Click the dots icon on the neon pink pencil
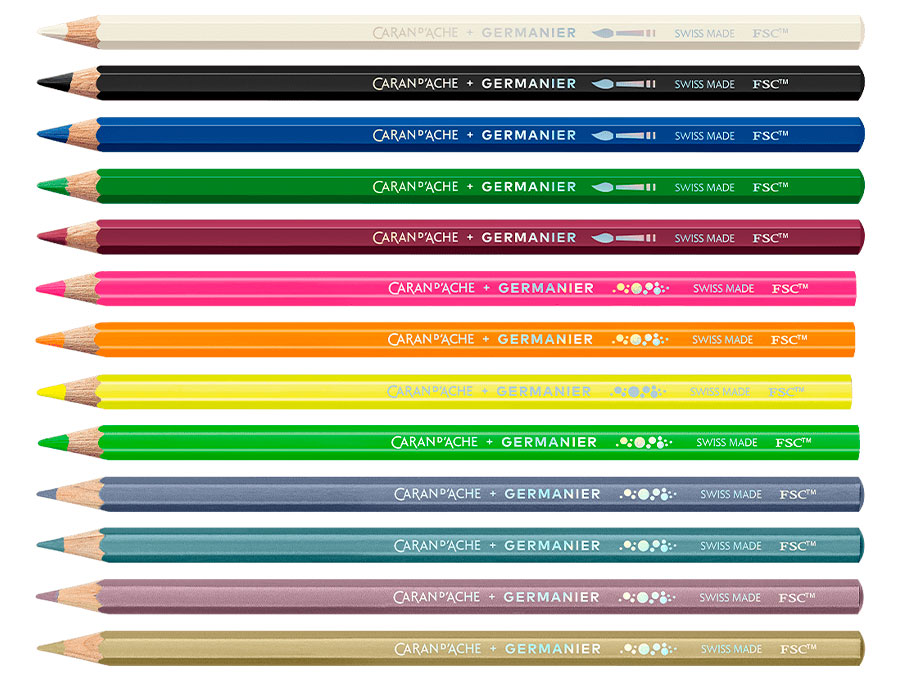 [641, 288]
